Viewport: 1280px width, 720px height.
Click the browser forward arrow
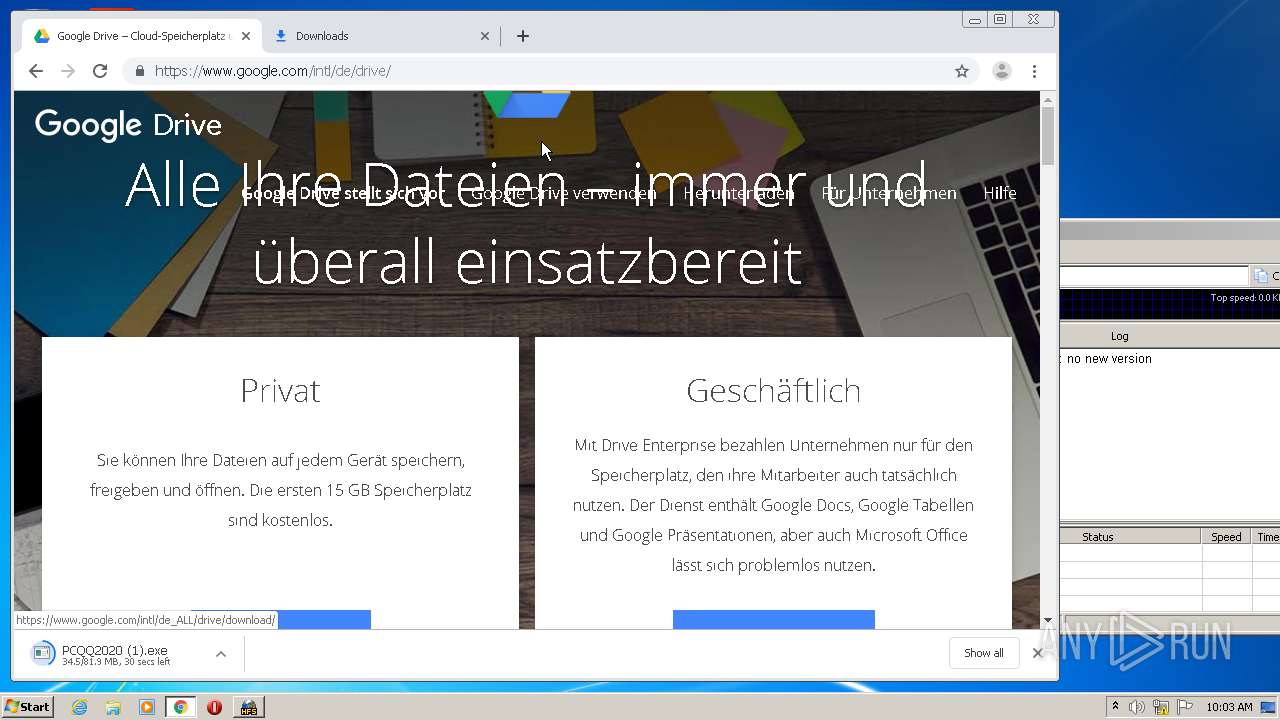click(68, 71)
